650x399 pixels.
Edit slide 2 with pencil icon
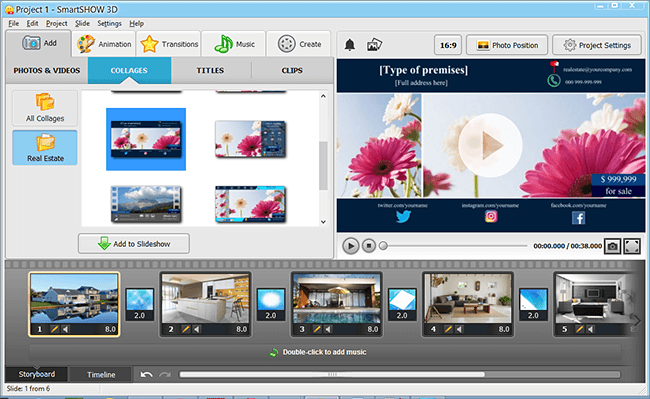186,329
